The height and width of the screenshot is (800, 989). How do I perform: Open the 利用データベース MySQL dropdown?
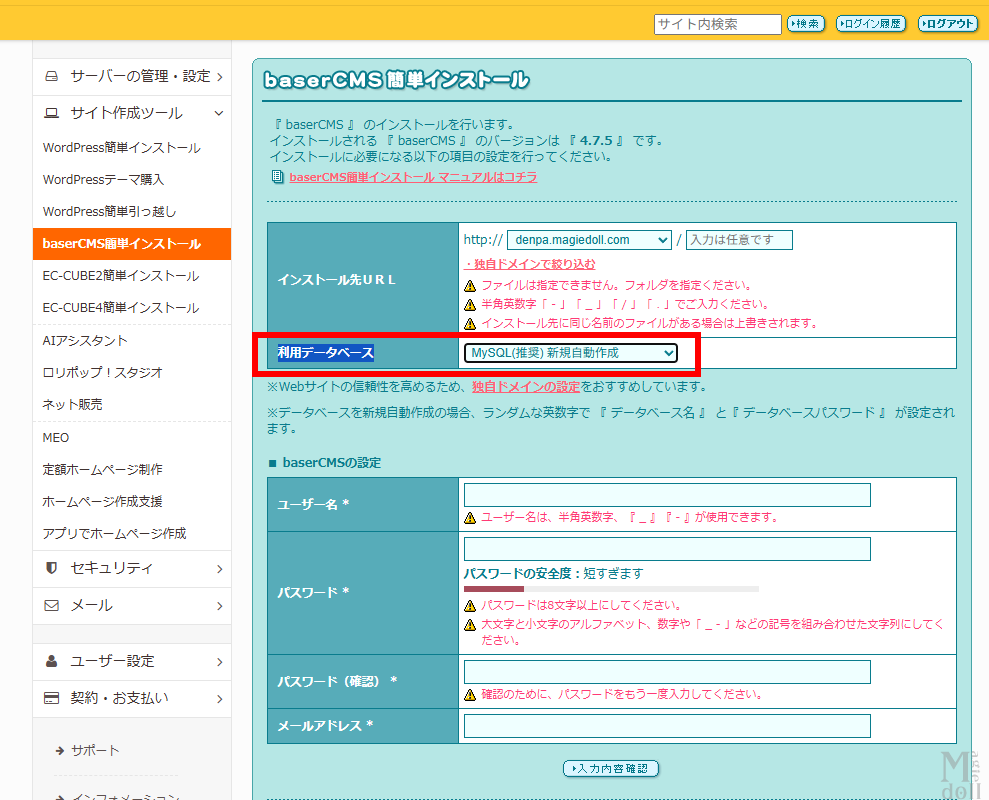click(x=570, y=353)
